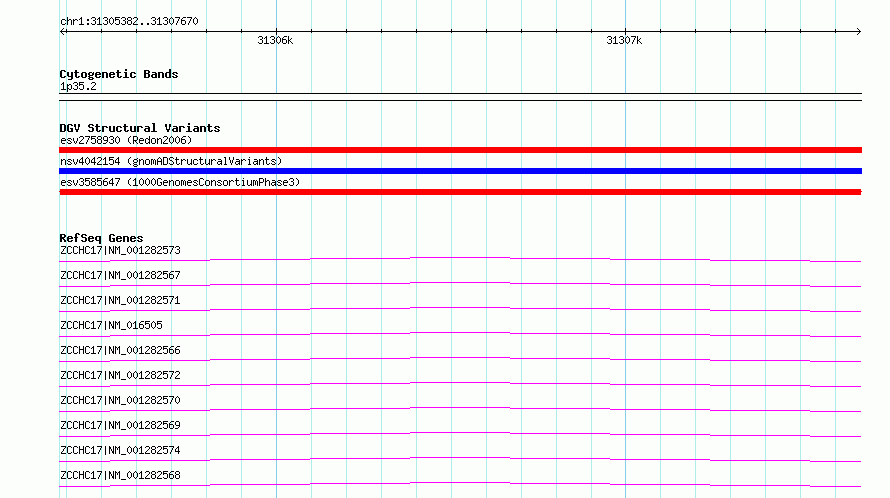Select the DGV Structural Variants track title

tap(140, 128)
